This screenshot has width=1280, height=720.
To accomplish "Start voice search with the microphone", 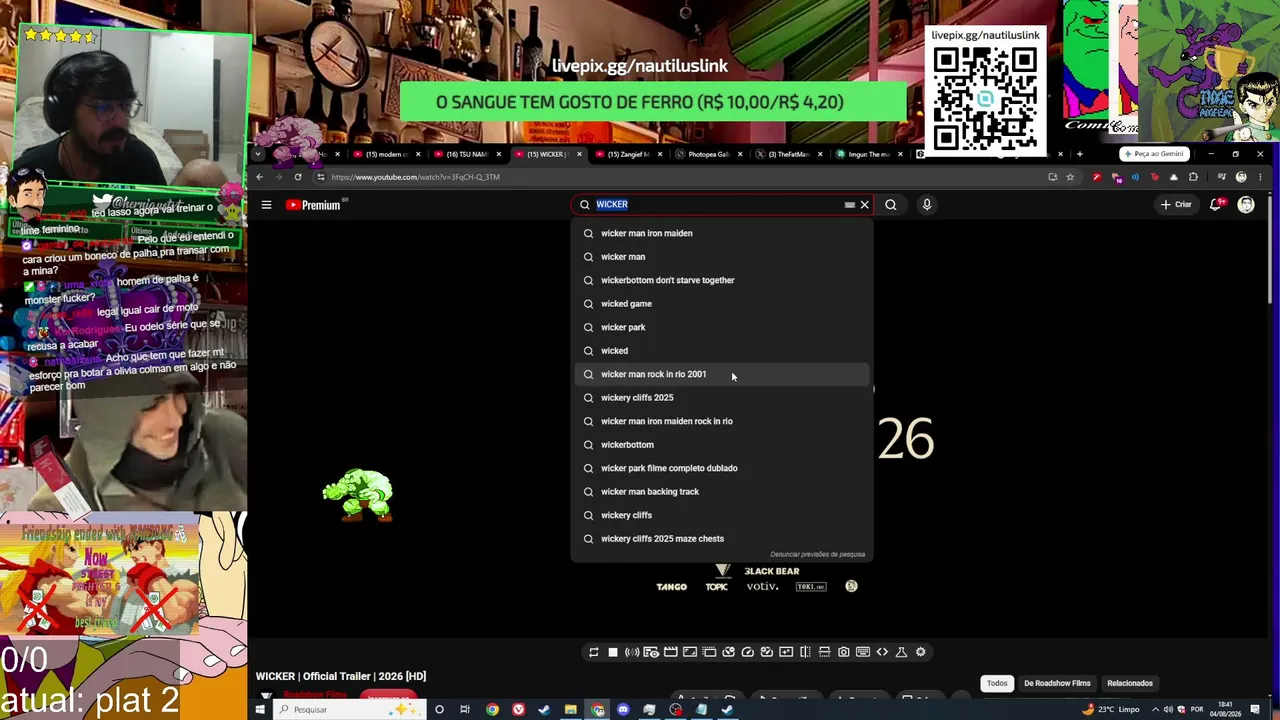I will click(927, 205).
